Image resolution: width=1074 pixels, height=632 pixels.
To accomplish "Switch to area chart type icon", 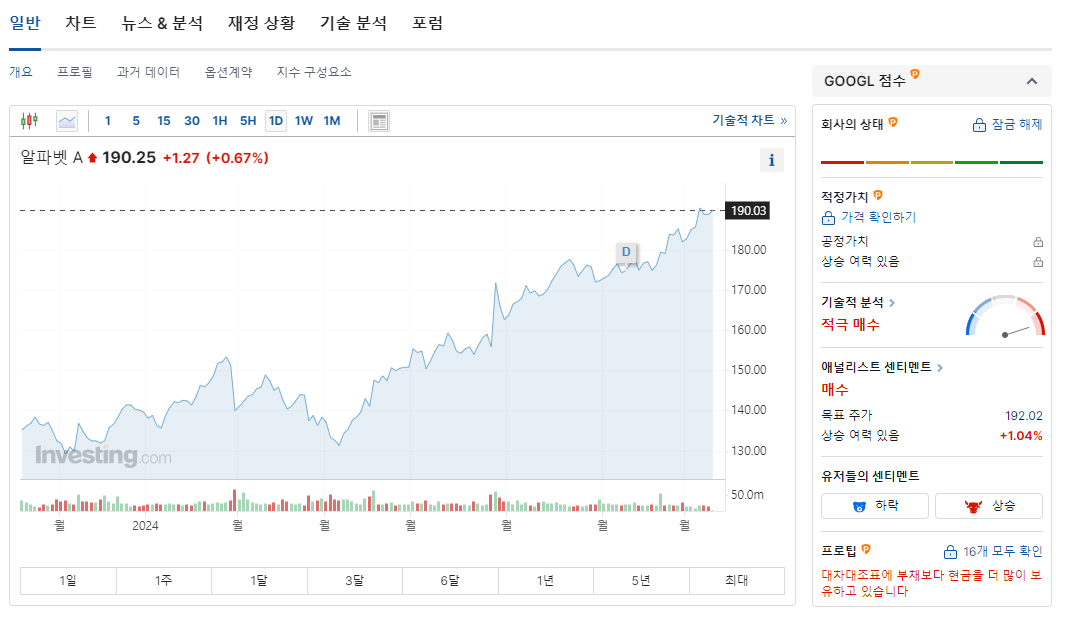I will [x=67, y=121].
